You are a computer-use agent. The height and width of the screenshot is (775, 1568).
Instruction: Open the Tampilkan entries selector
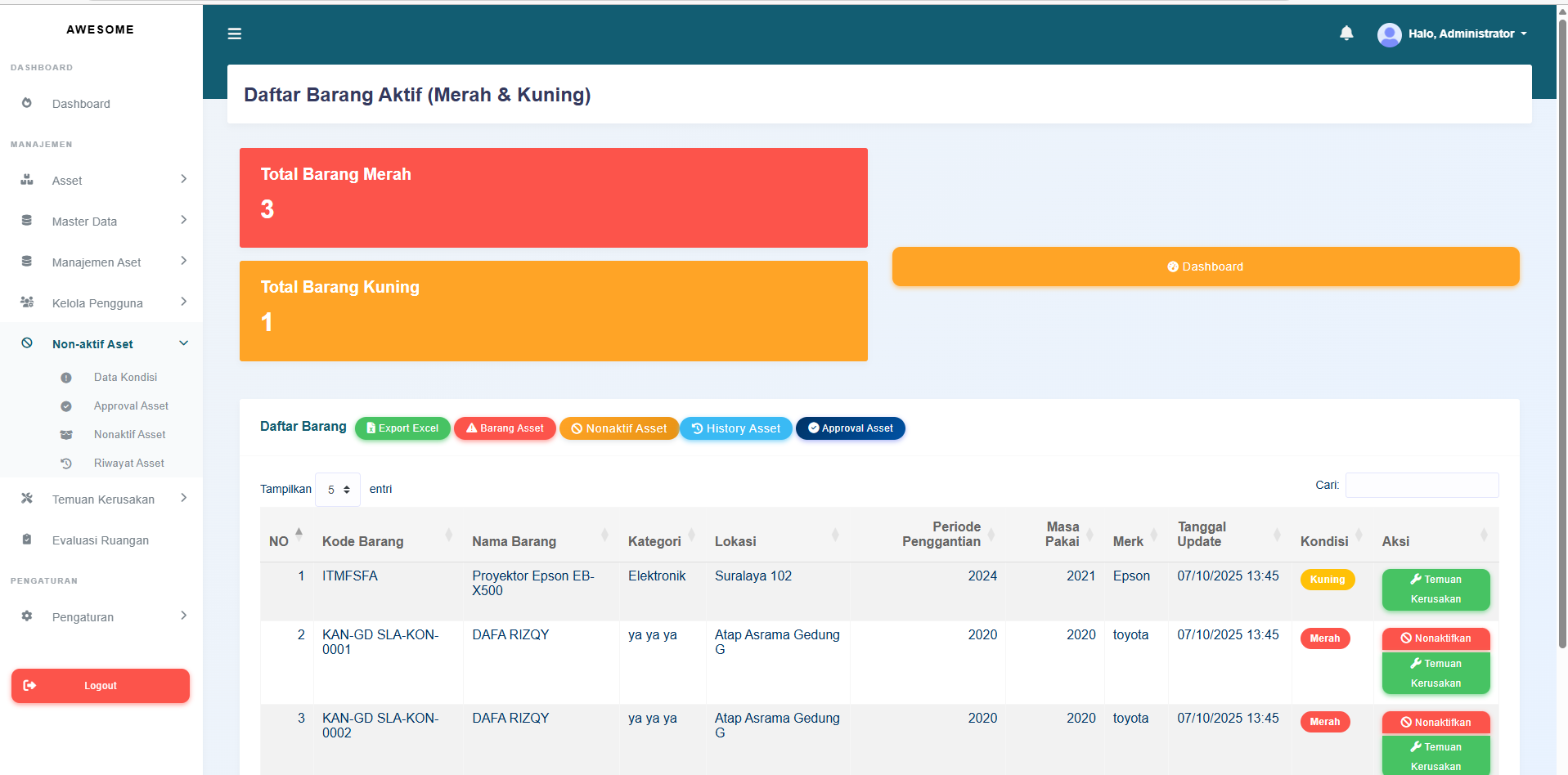tap(337, 489)
